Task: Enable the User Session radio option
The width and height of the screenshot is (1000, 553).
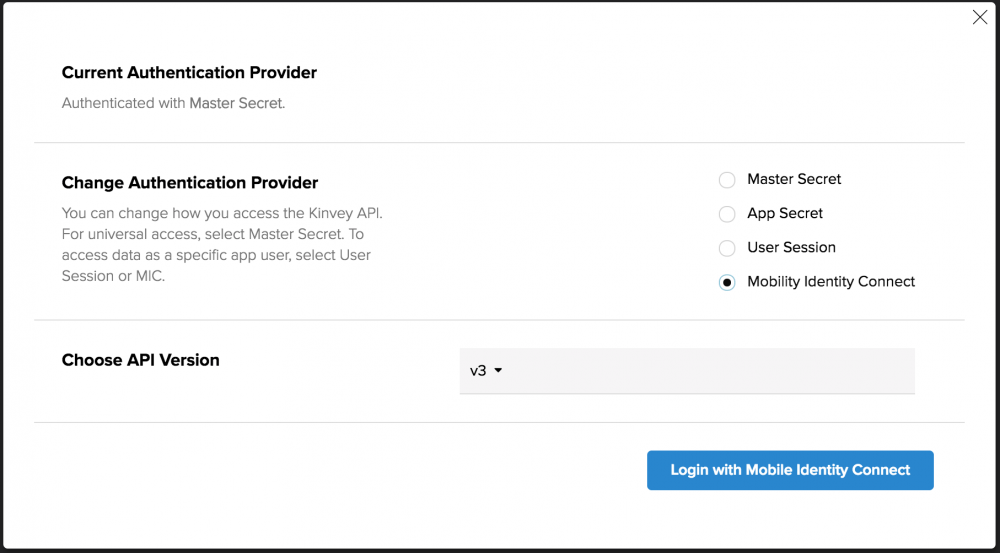Action: click(x=727, y=248)
